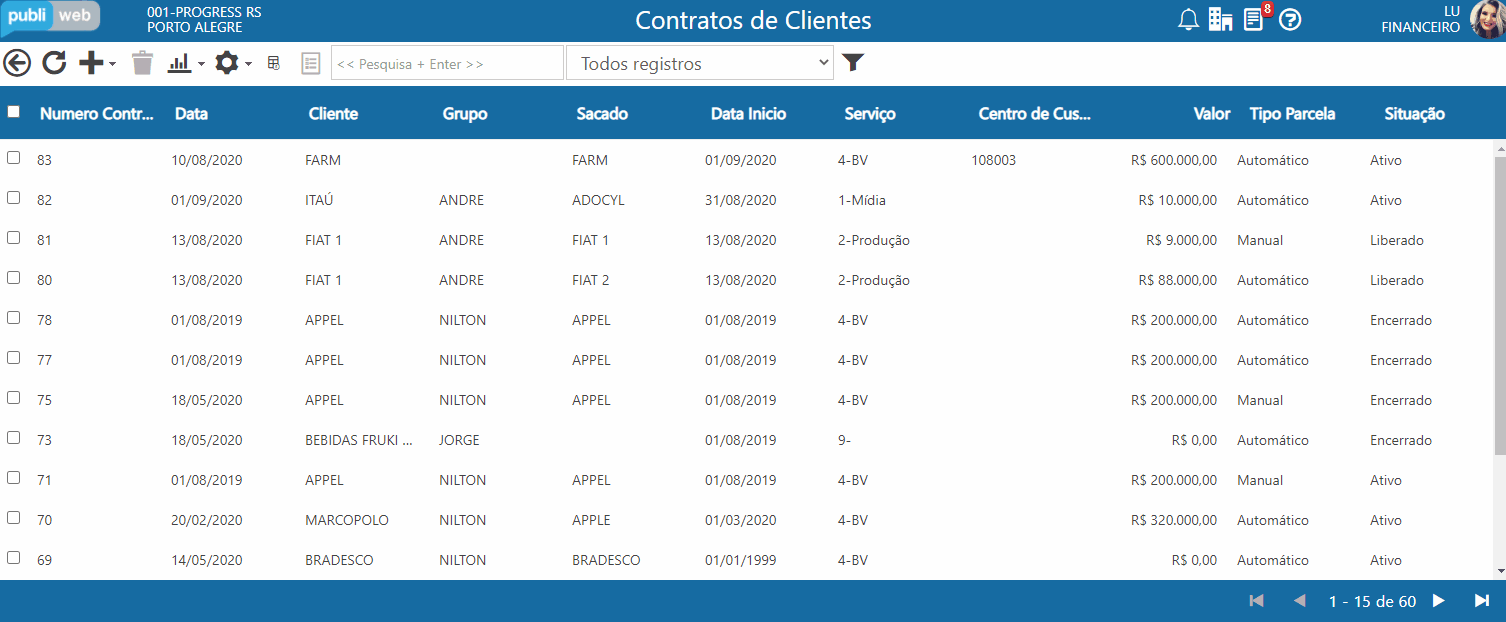Click the funnel filter icon

[x=852, y=63]
